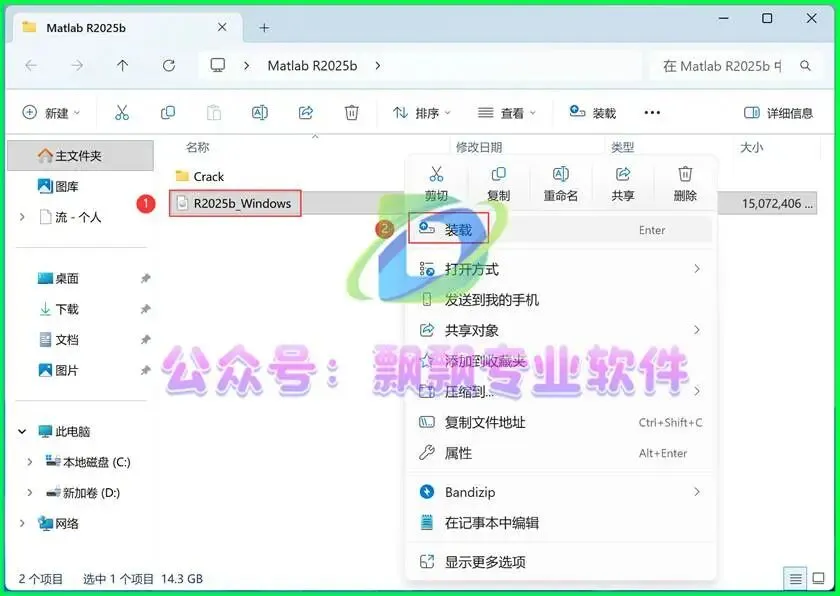This screenshot has height=596, width=840.
Task: Open the 排序 sort dropdown
Action: 422,113
